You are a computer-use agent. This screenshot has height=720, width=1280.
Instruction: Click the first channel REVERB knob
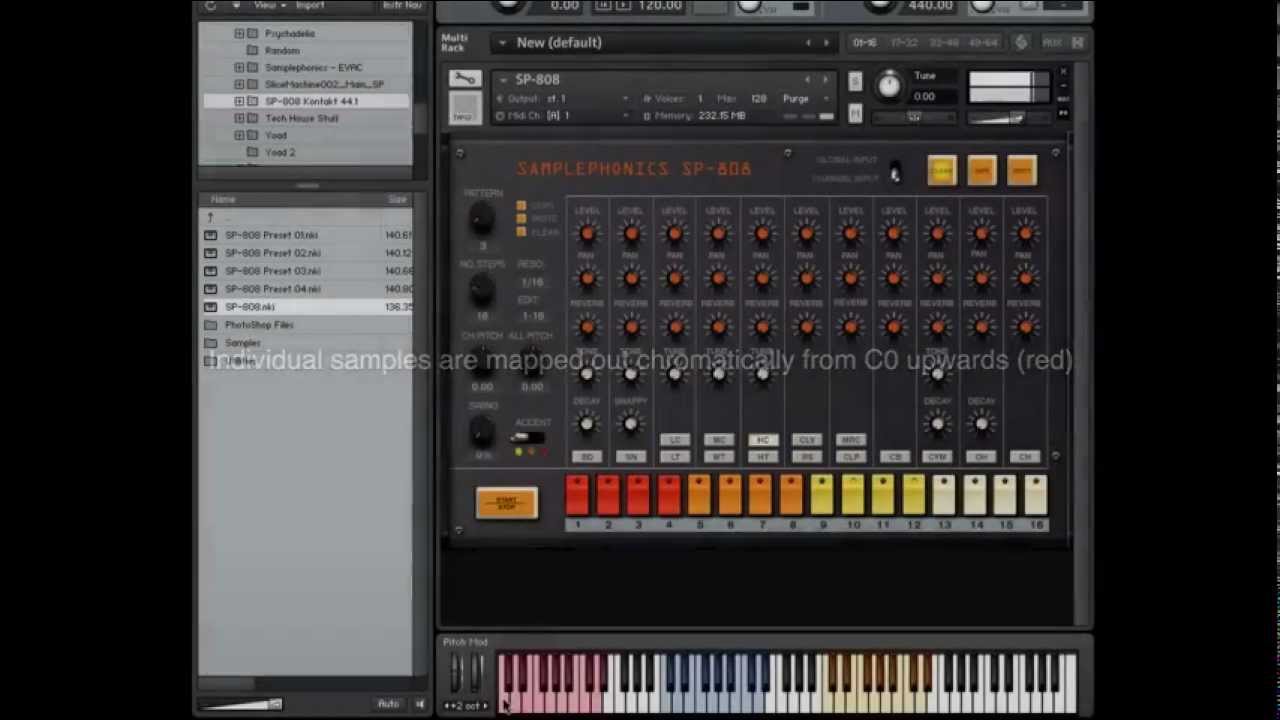click(587, 327)
